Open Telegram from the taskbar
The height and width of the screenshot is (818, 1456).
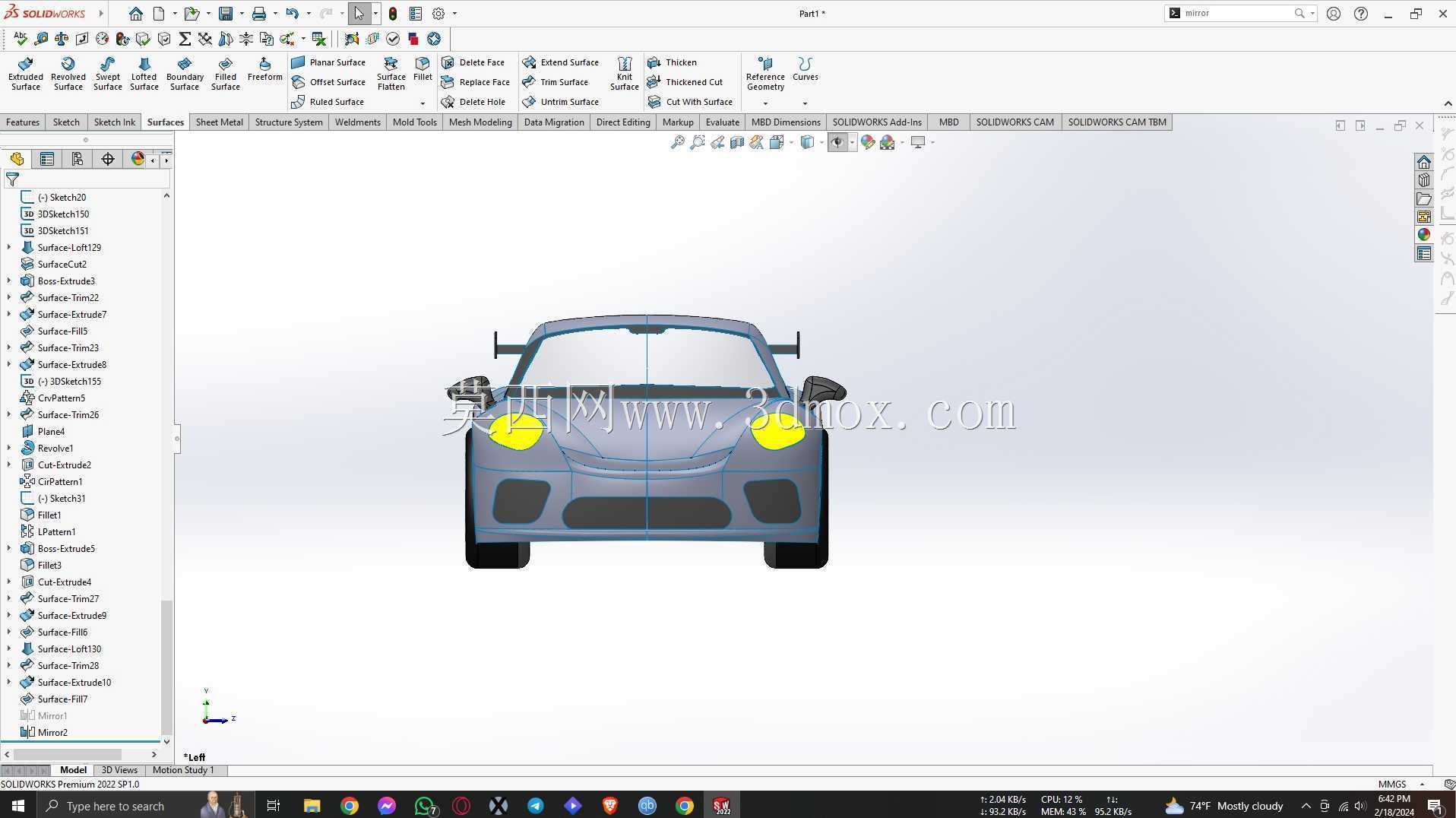tap(536, 806)
